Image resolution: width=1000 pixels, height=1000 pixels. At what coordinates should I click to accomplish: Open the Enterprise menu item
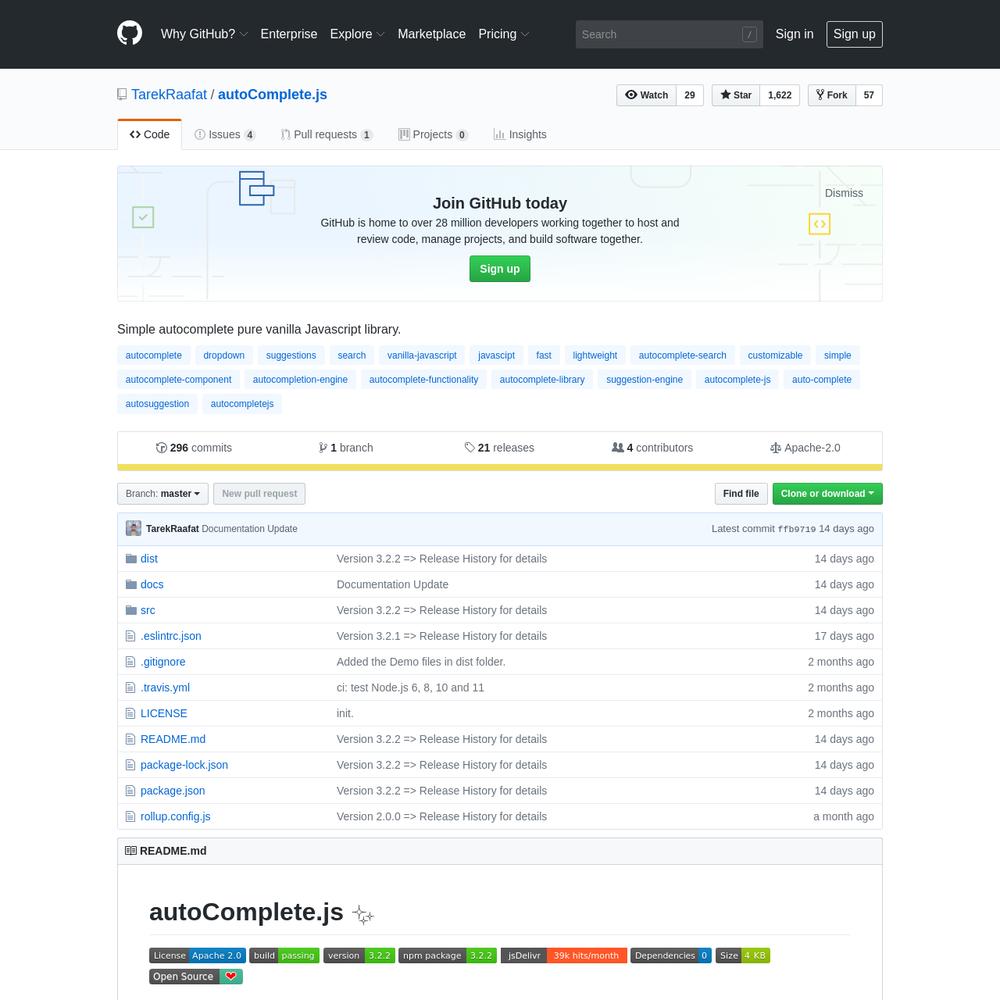[x=289, y=34]
